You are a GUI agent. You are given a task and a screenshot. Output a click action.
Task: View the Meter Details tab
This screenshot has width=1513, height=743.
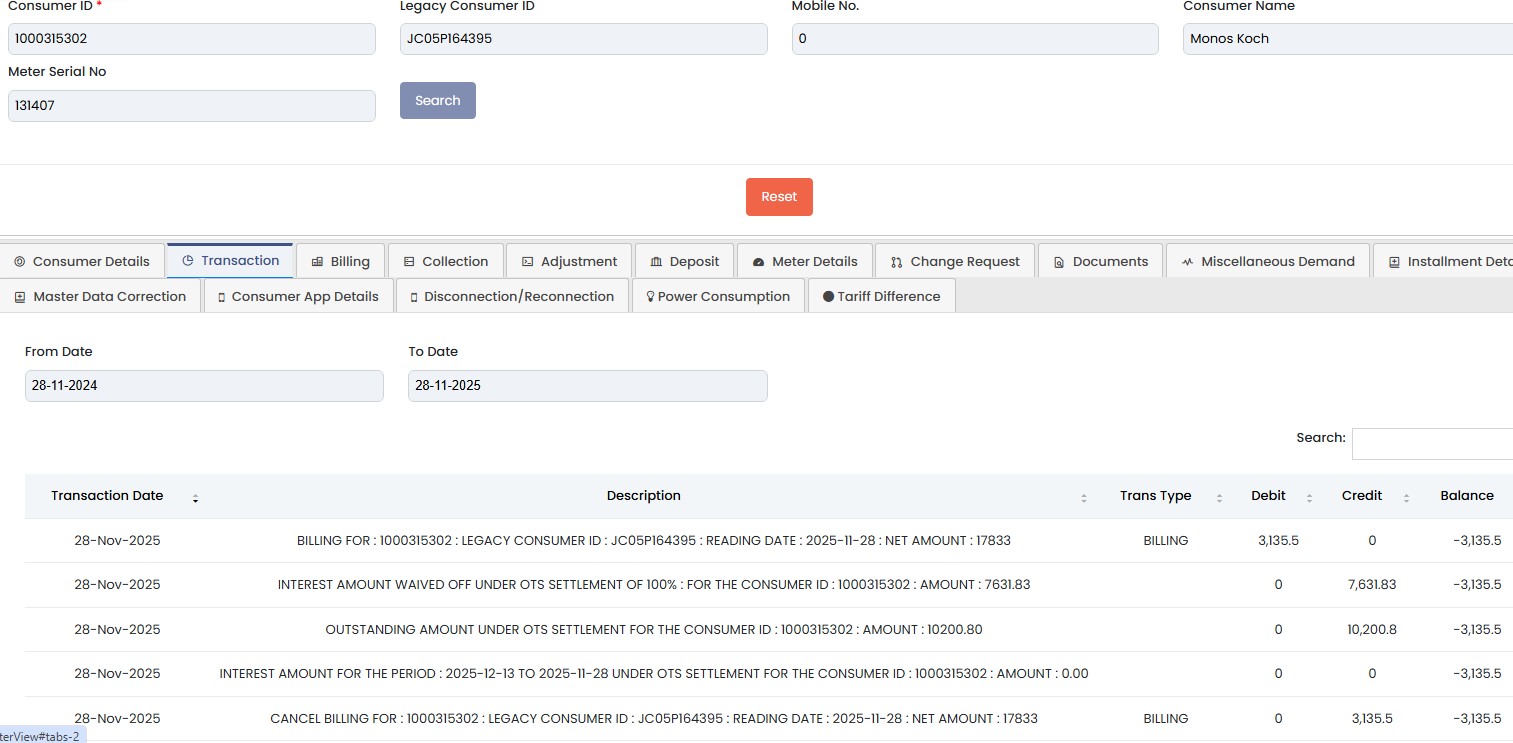point(805,261)
